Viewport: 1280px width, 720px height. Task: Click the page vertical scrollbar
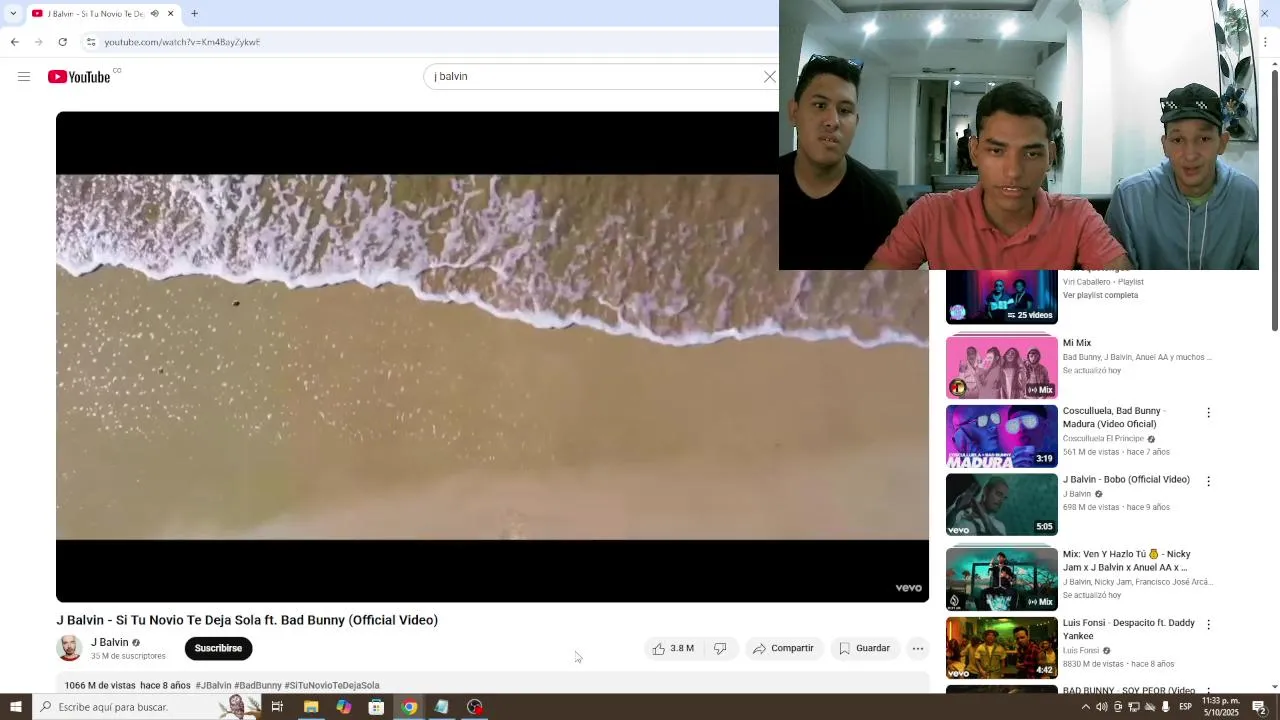coord(1274,200)
